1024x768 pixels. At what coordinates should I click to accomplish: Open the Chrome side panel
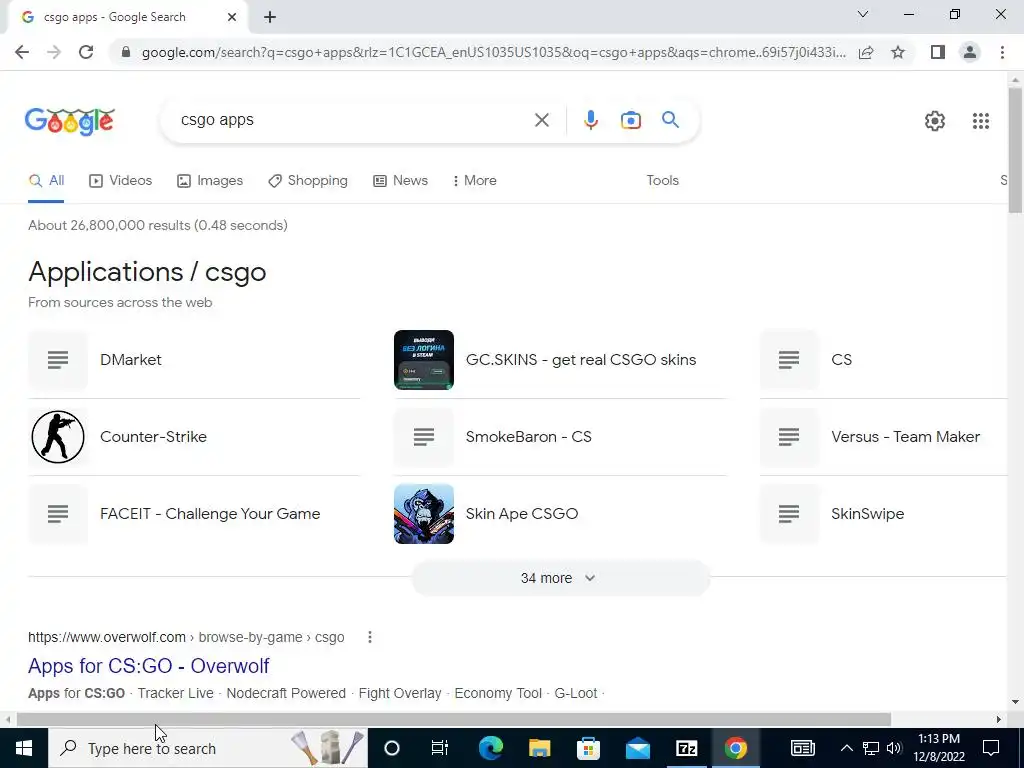click(x=938, y=52)
